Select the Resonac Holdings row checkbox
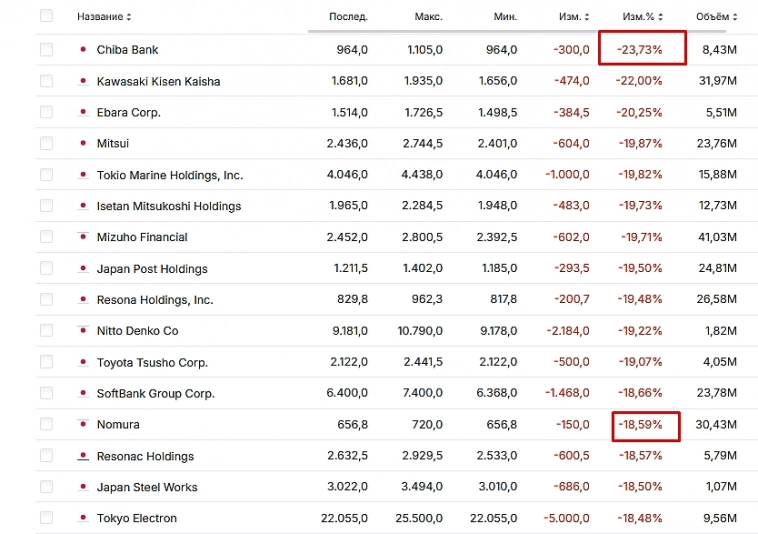Image resolution: width=758 pixels, height=534 pixels. coord(46,455)
